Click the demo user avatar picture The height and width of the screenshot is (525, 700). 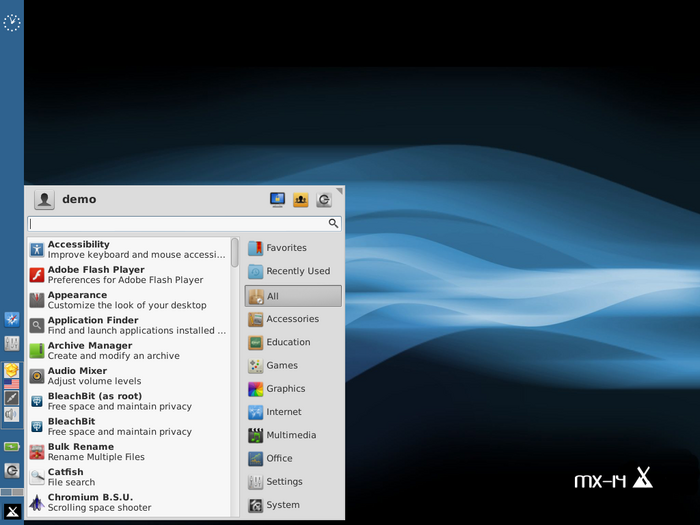(x=44, y=200)
